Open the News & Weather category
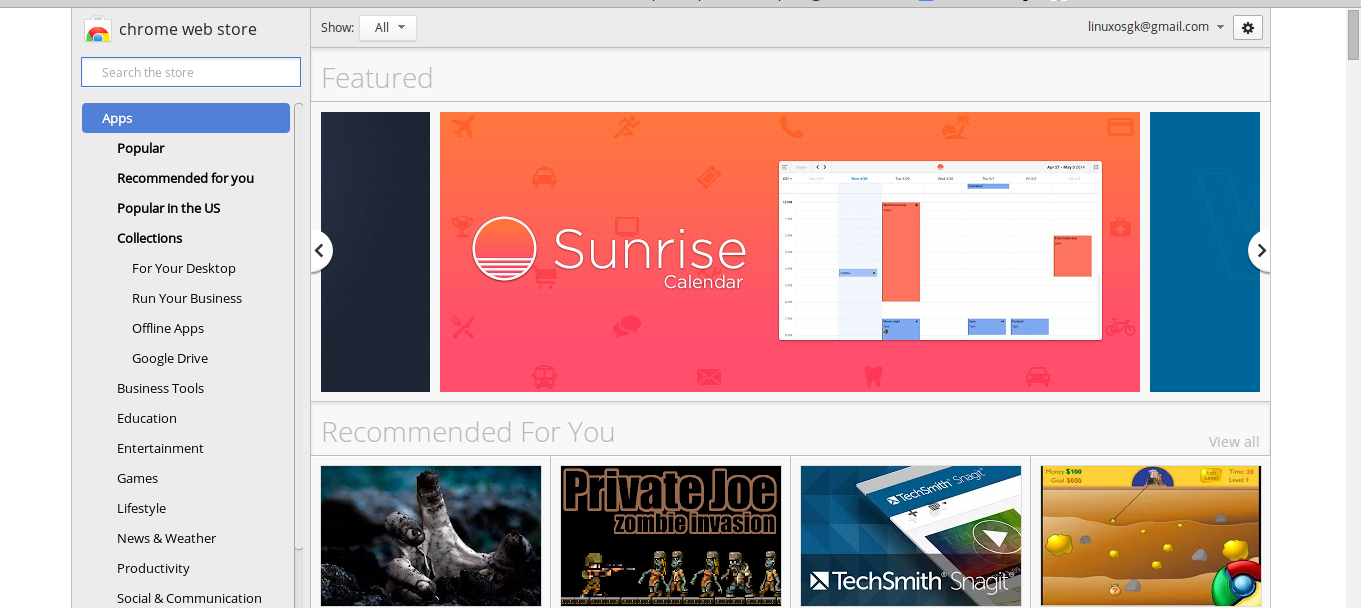This screenshot has width=1361, height=608. point(166,538)
